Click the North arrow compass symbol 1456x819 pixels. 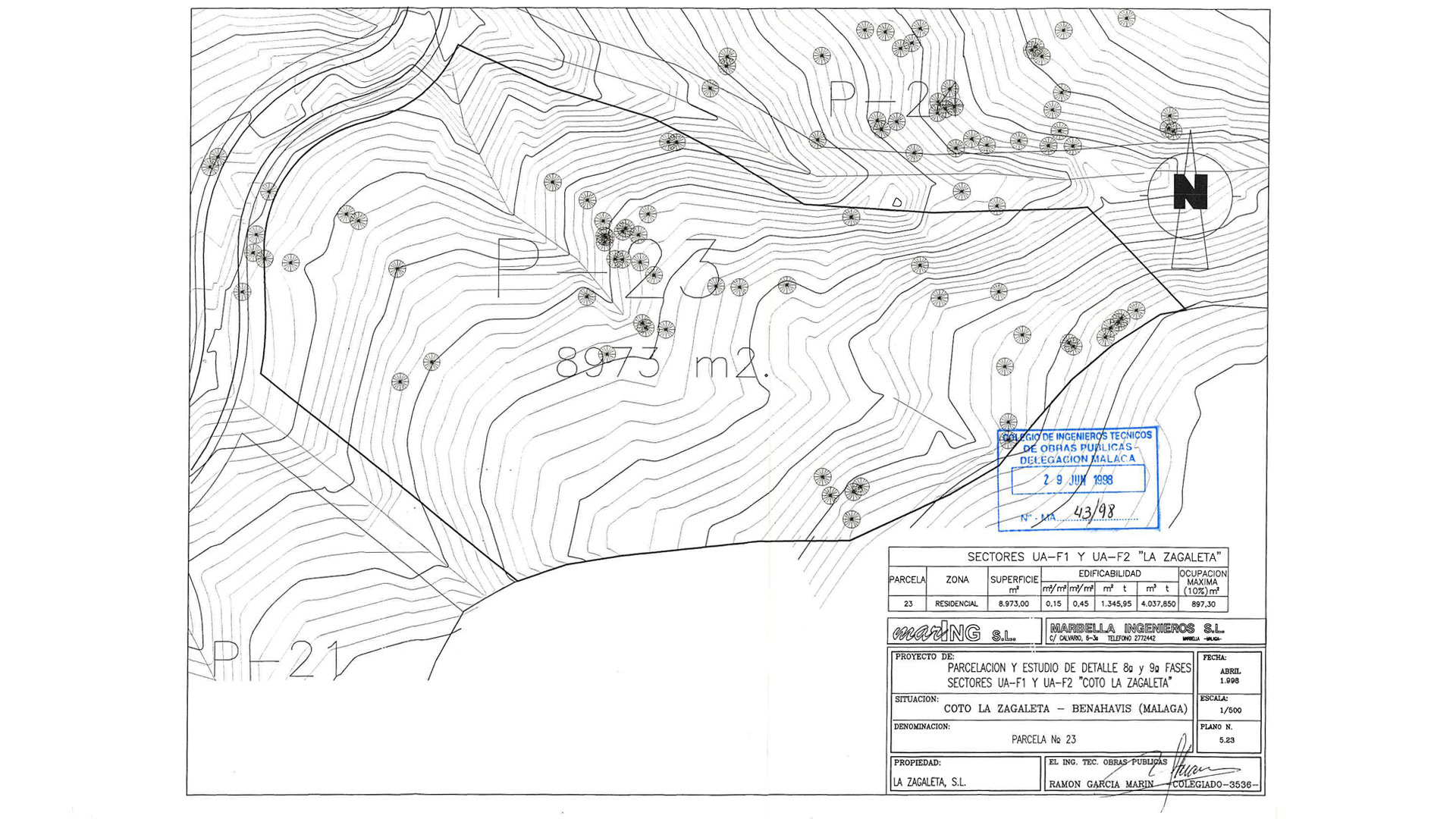coord(1189,193)
